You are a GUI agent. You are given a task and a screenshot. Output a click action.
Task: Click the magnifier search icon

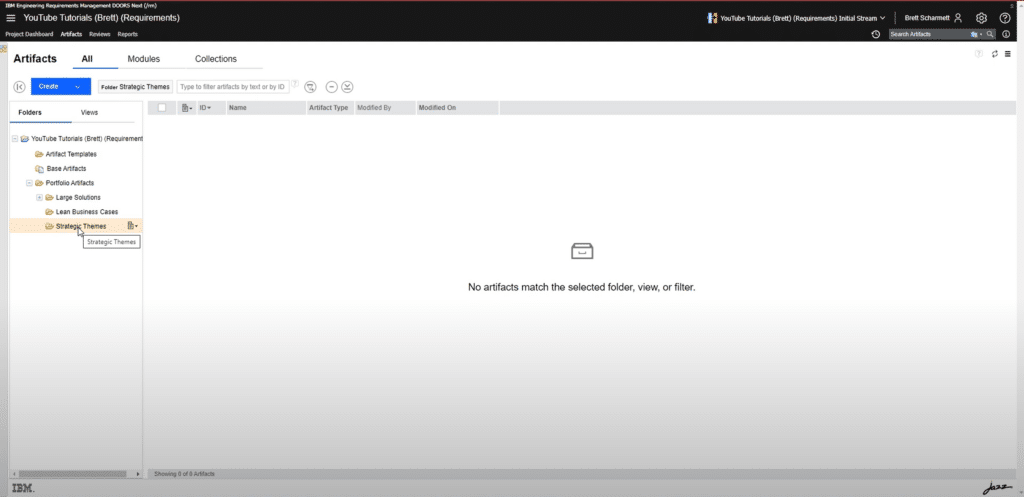[x=990, y=34]
